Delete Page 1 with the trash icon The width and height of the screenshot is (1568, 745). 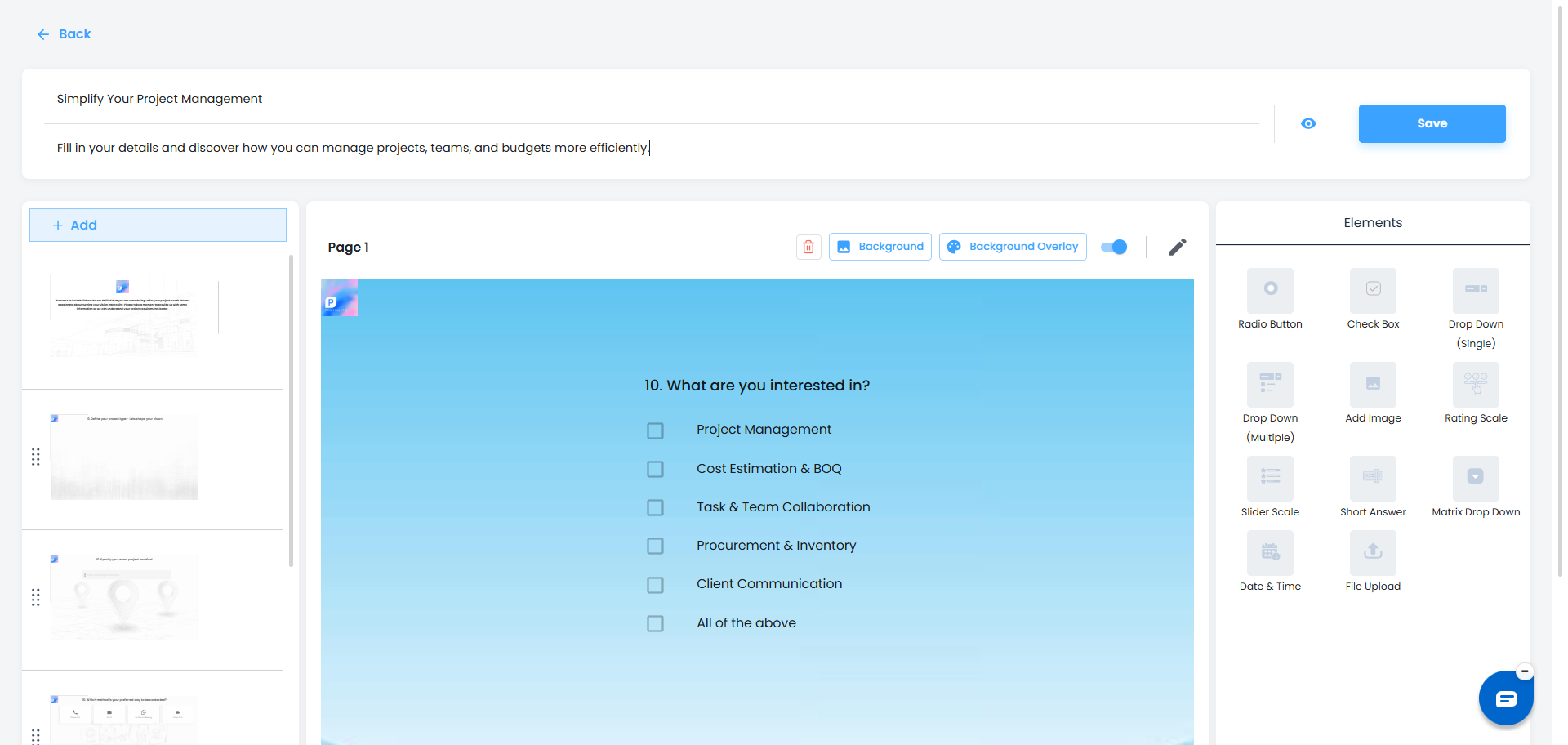click(x=808, y=247)
